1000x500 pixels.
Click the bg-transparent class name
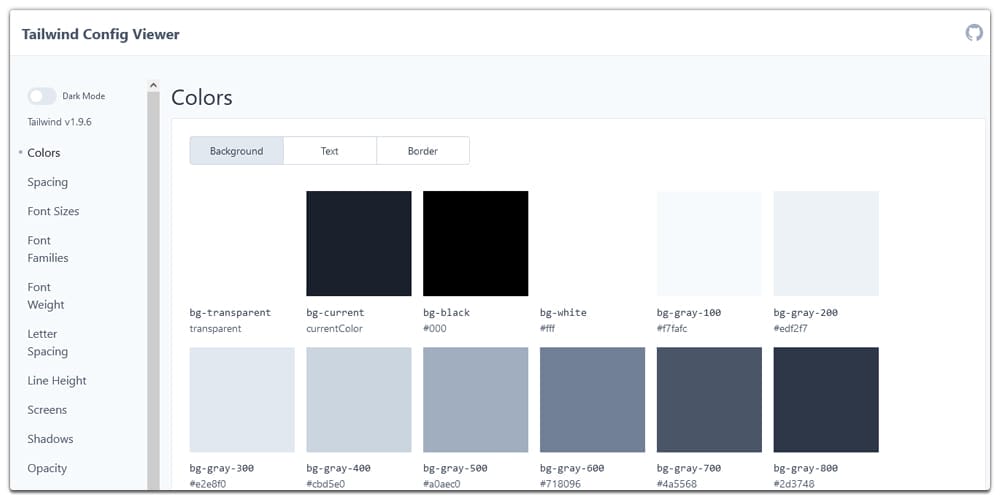[230, 312]
